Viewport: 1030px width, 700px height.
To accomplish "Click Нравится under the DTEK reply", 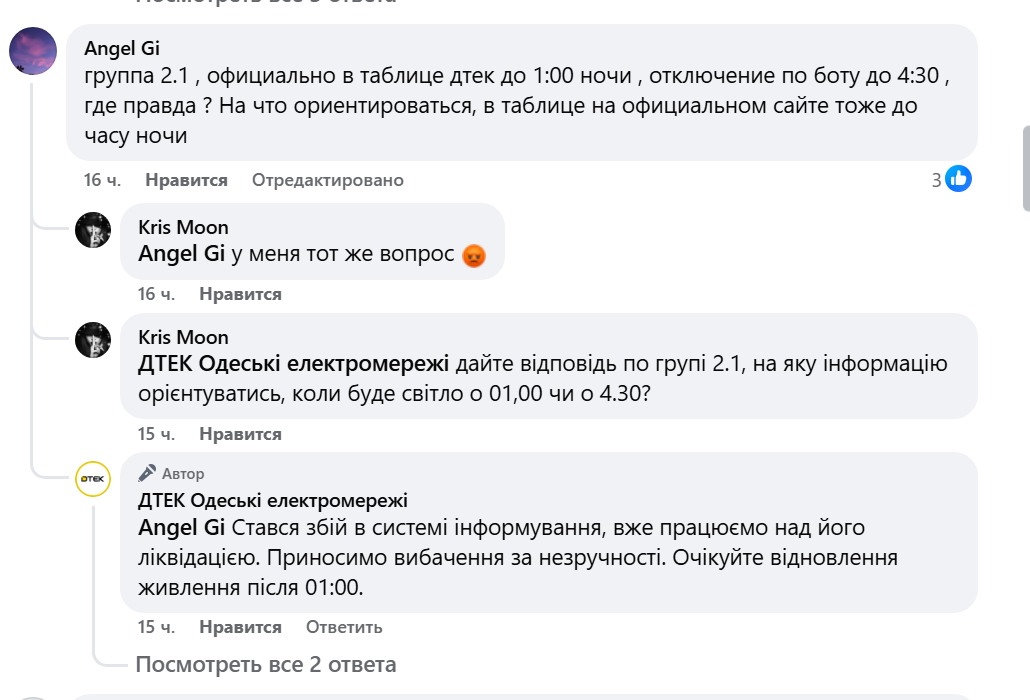I will (243, 627).
